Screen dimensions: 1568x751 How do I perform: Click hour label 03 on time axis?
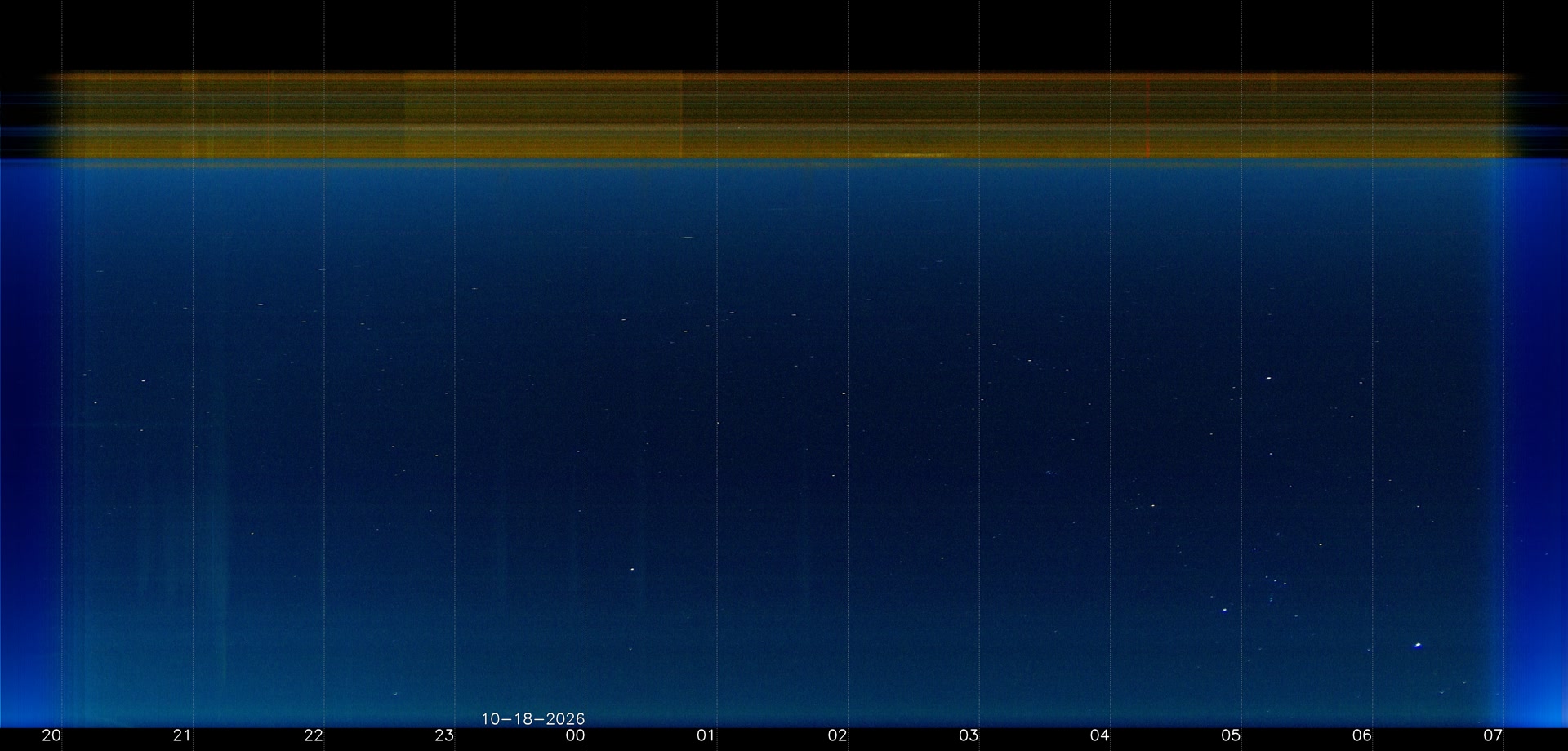969,735
